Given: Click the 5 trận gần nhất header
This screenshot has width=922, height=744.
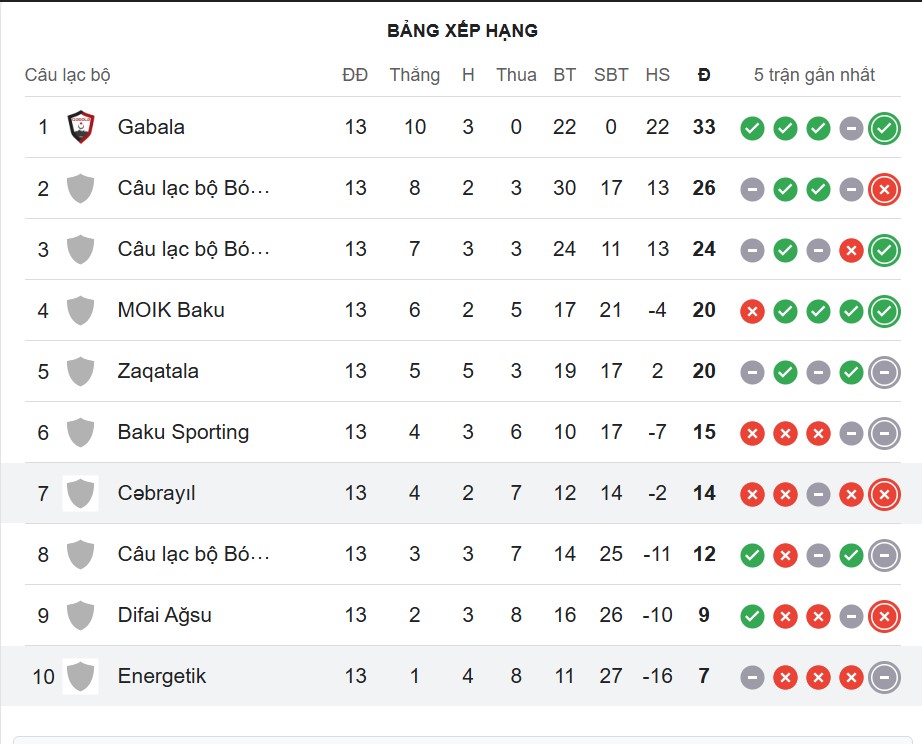Looking at the screenshot, I should click(814, 75).
